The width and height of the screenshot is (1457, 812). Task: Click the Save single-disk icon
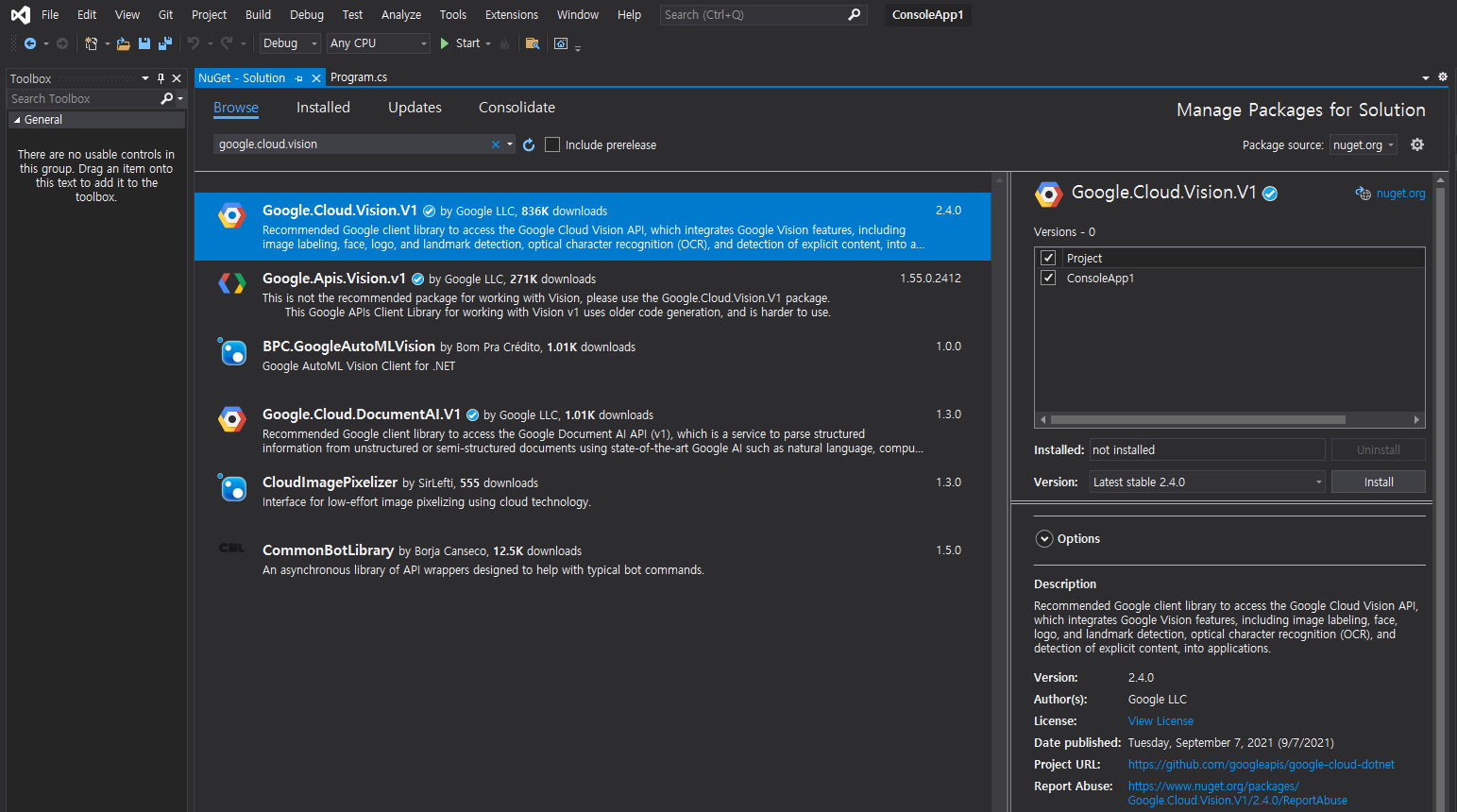coord(144,43)
